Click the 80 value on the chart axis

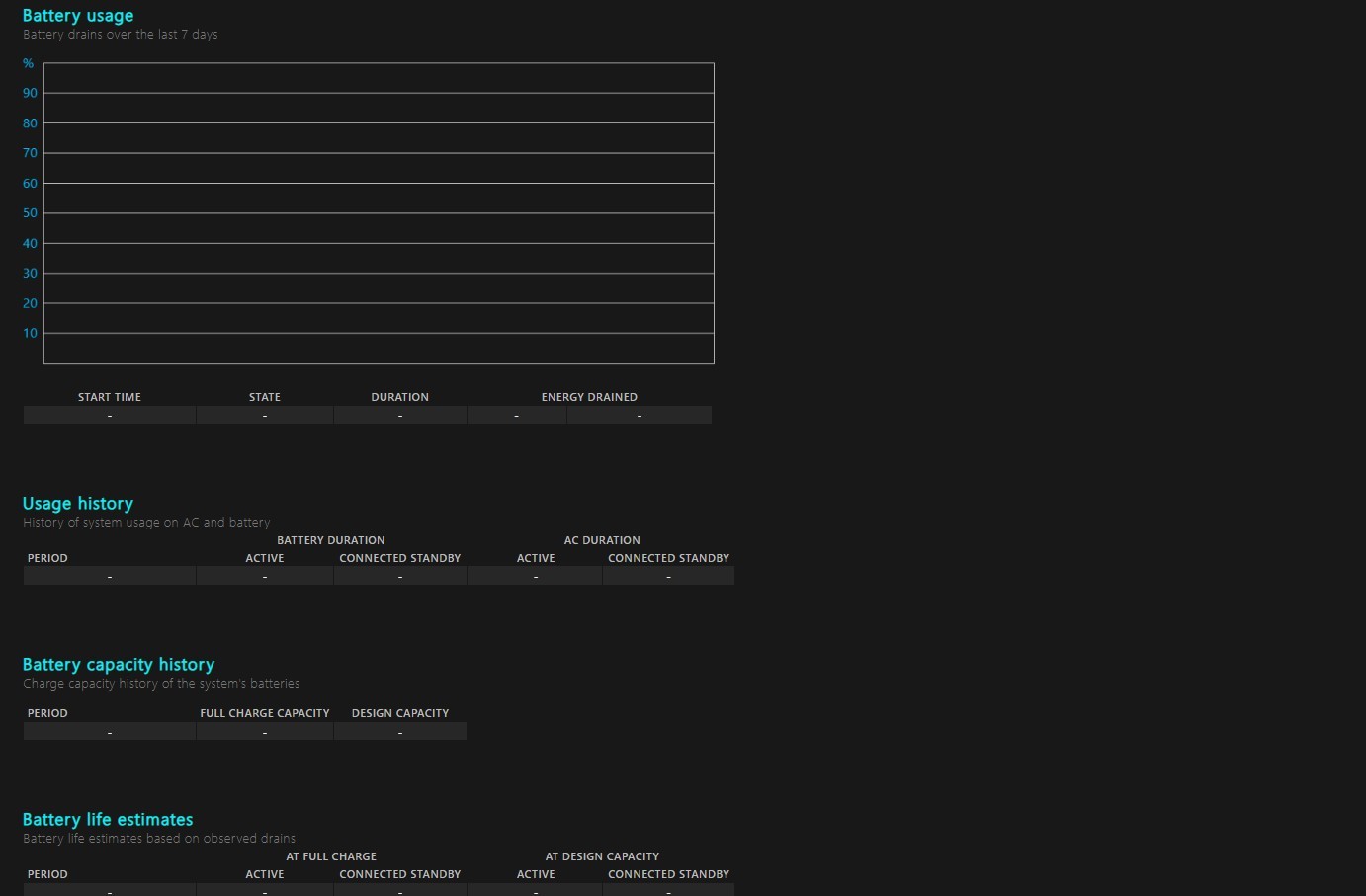pos(30,123)
